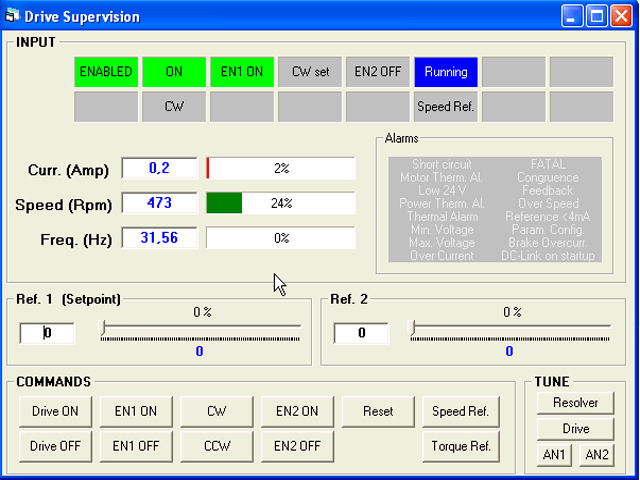Viewport: 640px width, 480px height.
Task: Click the EN1 ON command button
Action: tap(135, 411)
